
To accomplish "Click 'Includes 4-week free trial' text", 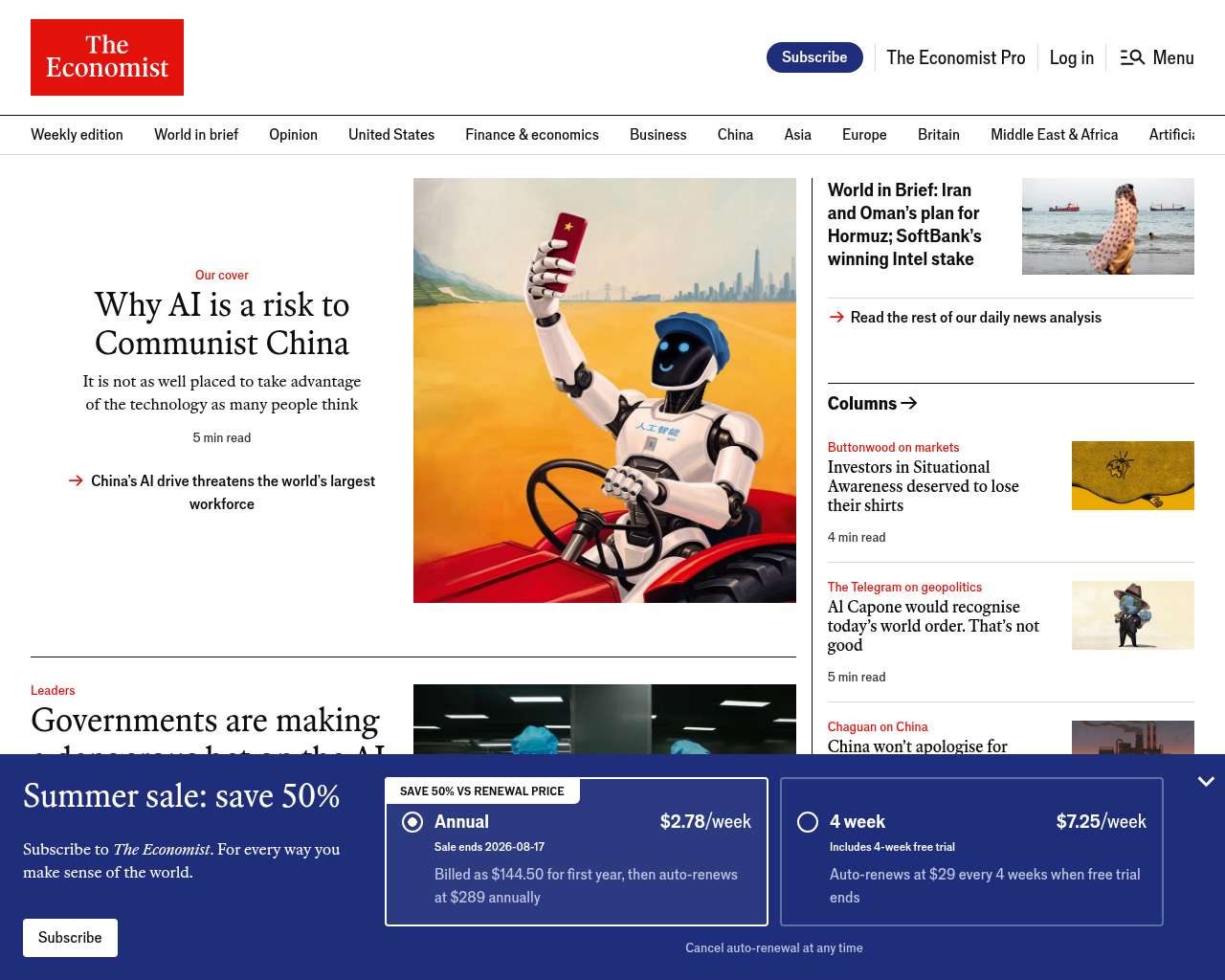I will pyautogui.click(x=892, y=847).
